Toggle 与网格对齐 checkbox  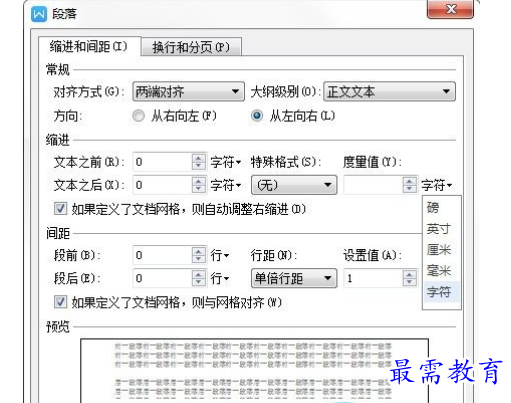60,302
